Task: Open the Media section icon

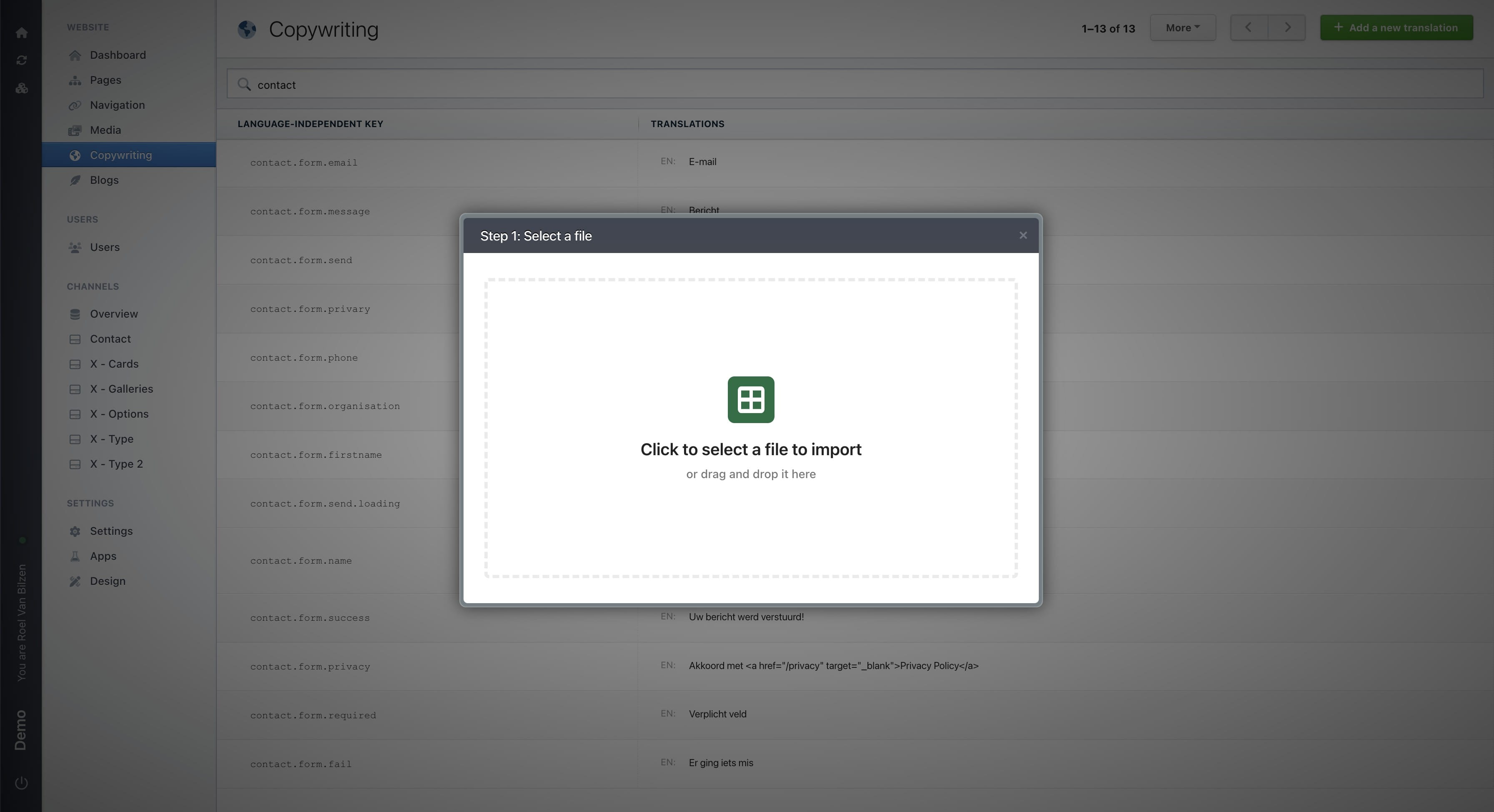Action: (x=75, y=130)
